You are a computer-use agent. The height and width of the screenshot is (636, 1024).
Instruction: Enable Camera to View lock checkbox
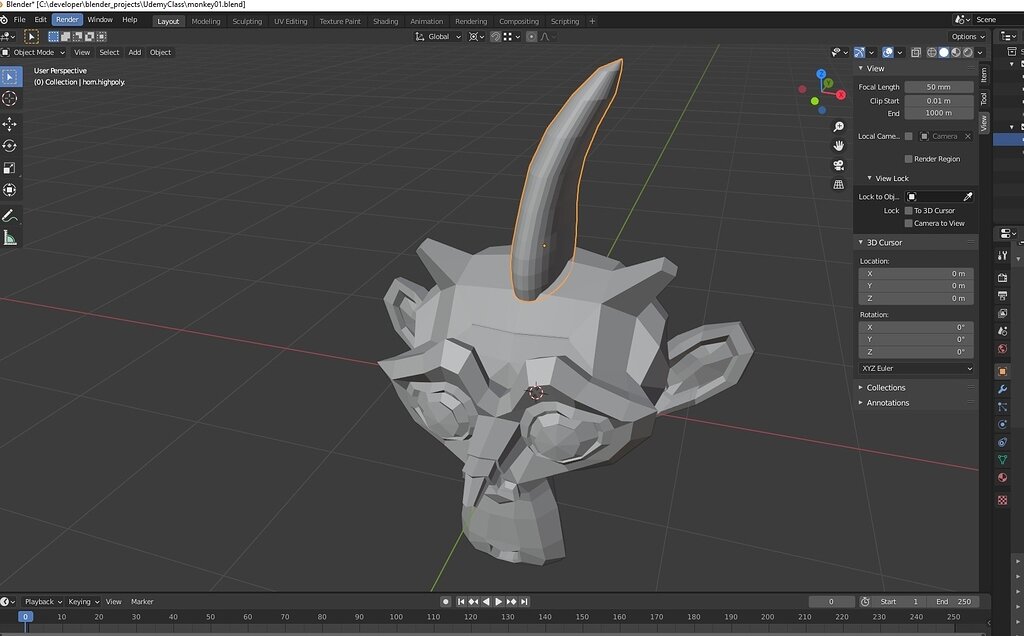(908, 223)
